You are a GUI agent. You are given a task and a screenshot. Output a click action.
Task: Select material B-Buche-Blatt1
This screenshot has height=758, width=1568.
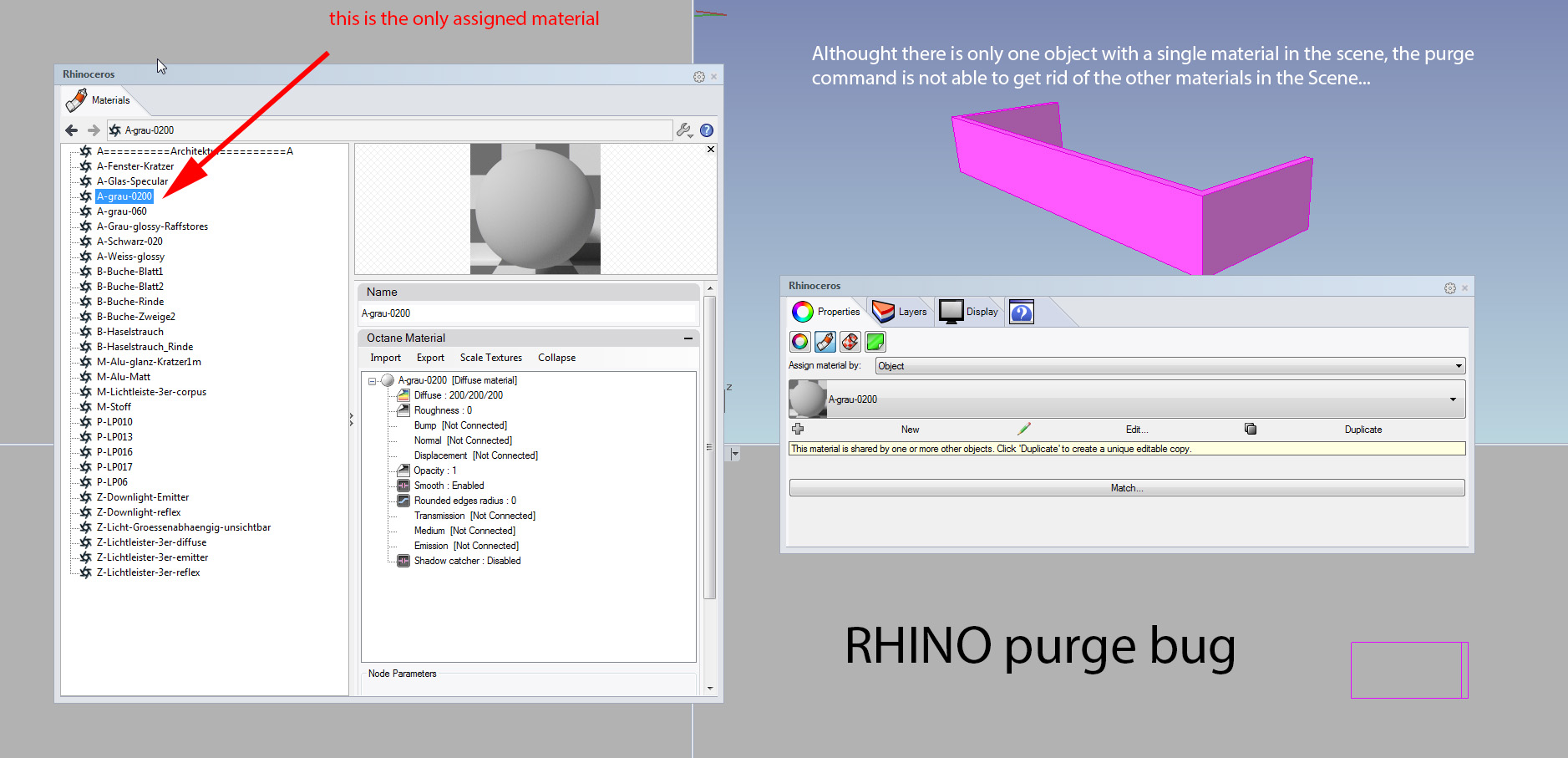coord(129,272)
